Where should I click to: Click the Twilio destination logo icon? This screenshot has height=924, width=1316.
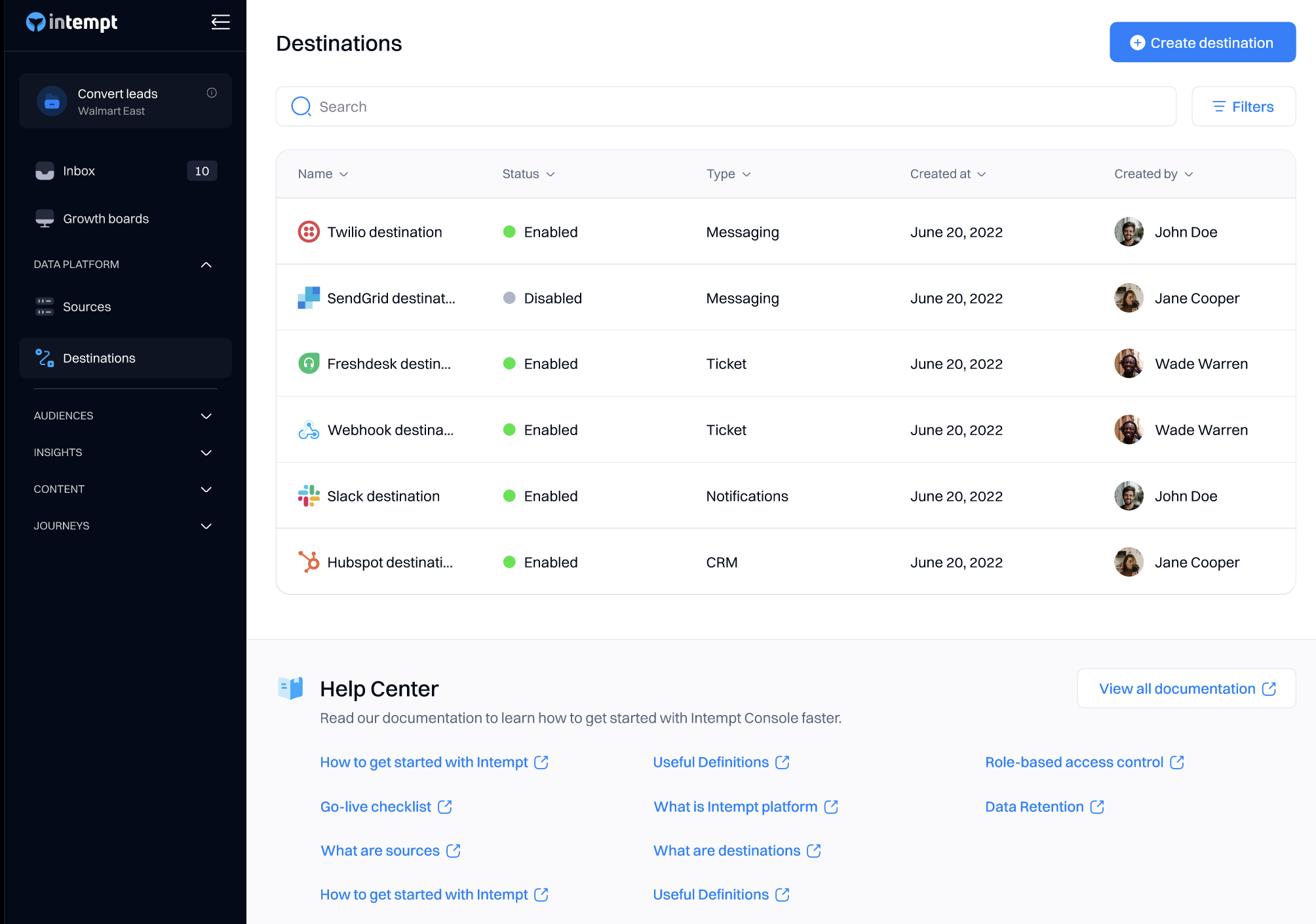tap(309, 232)
